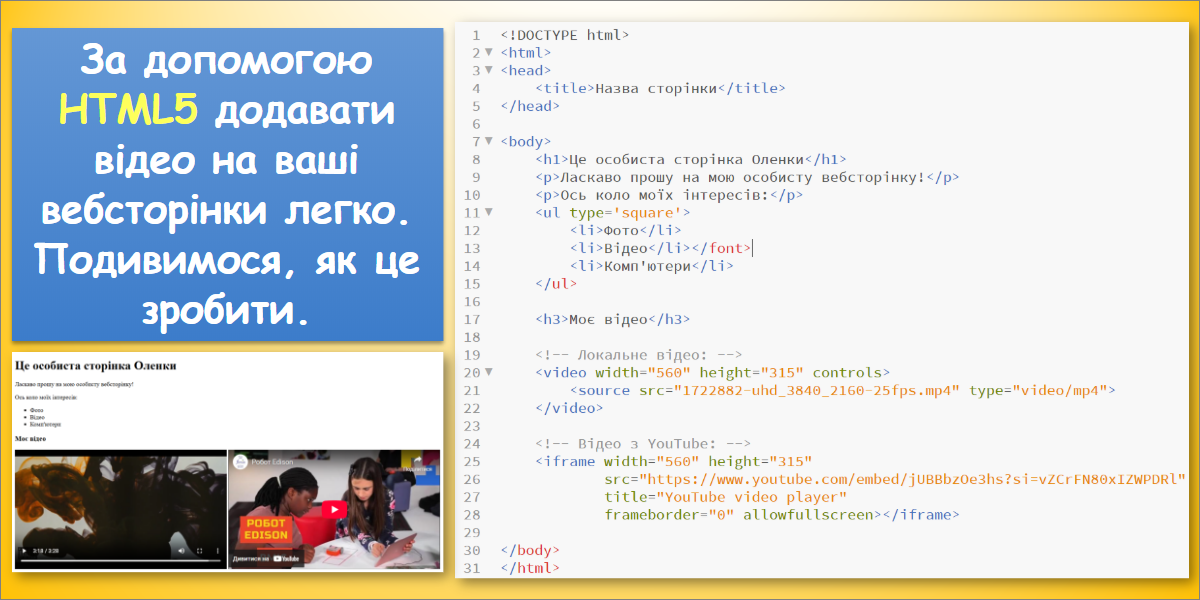Collapse the head section fold arrow
1200x600 pixels.
pos(489,70)
